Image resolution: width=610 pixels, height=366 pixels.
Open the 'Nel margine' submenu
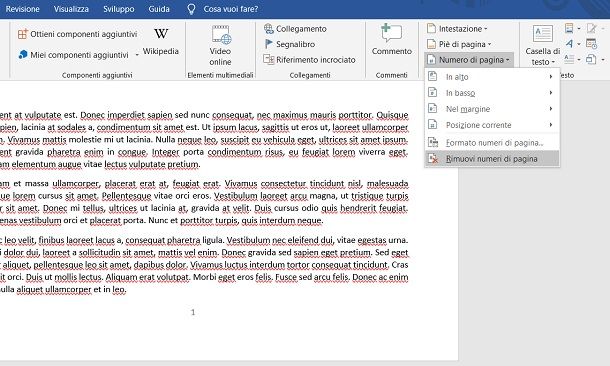click(492, 109)
